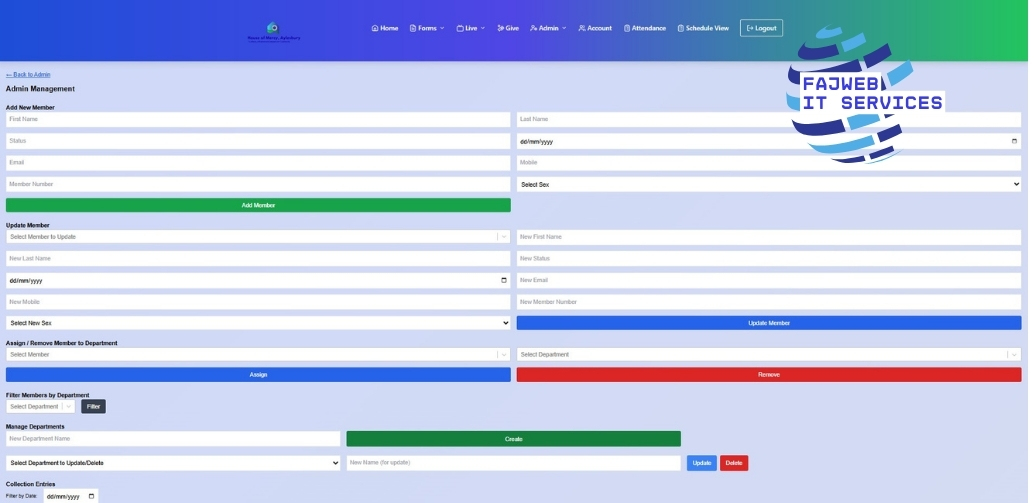Go to the Home page
Viewport: 1034px width, 503px height.
385,28
